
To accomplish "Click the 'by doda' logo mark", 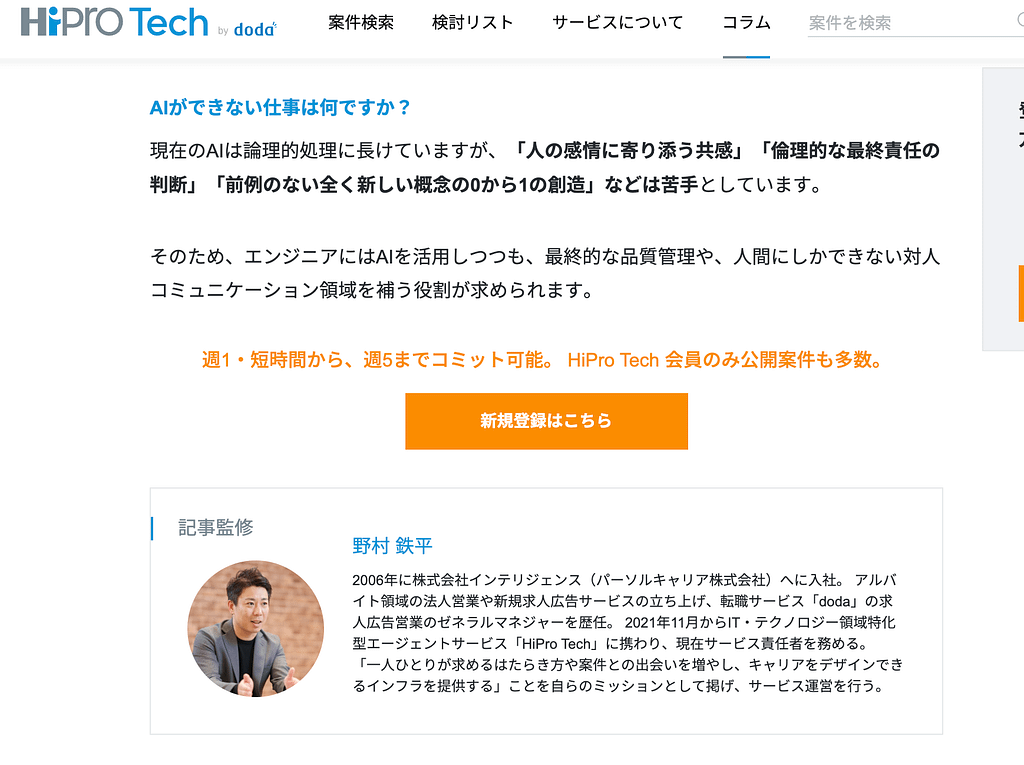I will [248, 29].
